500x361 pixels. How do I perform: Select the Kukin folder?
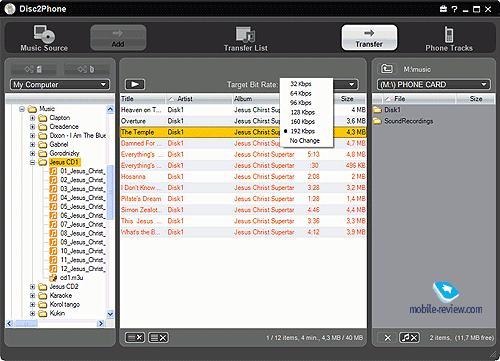(57, 313)
